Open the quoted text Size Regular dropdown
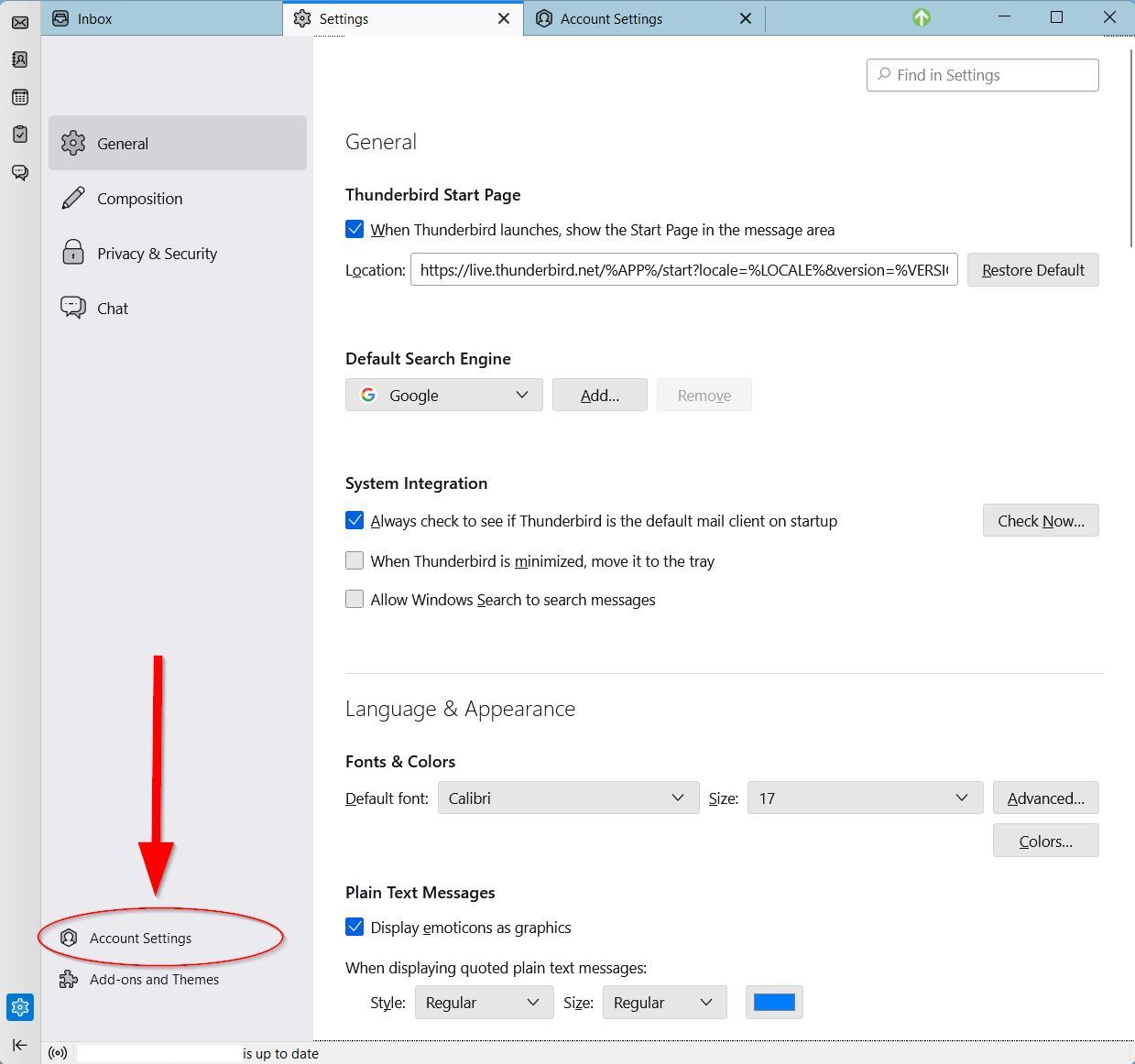Screen dimensions: 1135x1064 pyautogui.click(x=665, y=1002)
